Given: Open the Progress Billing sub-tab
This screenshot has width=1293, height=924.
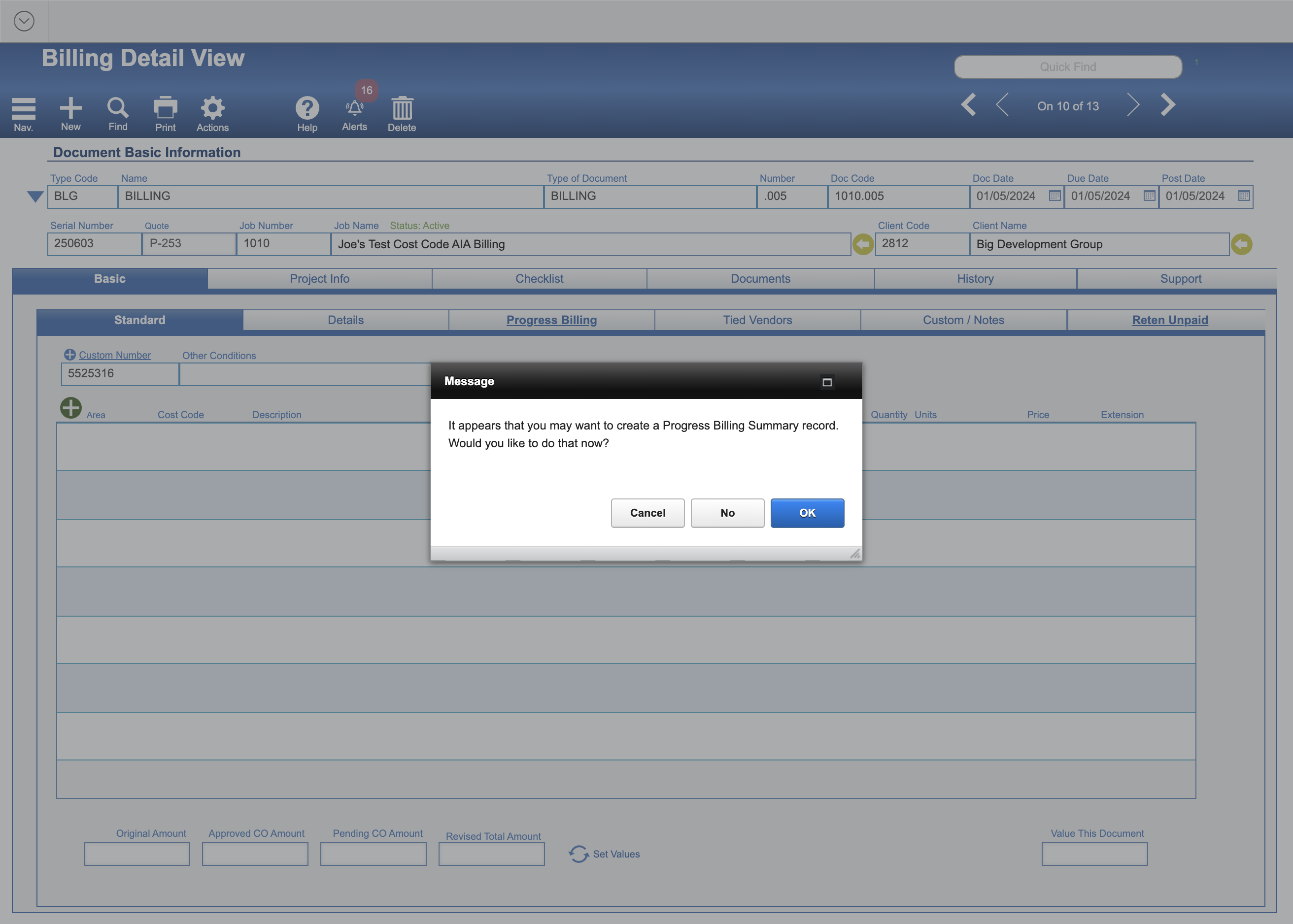Looking at the screenshot, I should [x=551, y=320].
